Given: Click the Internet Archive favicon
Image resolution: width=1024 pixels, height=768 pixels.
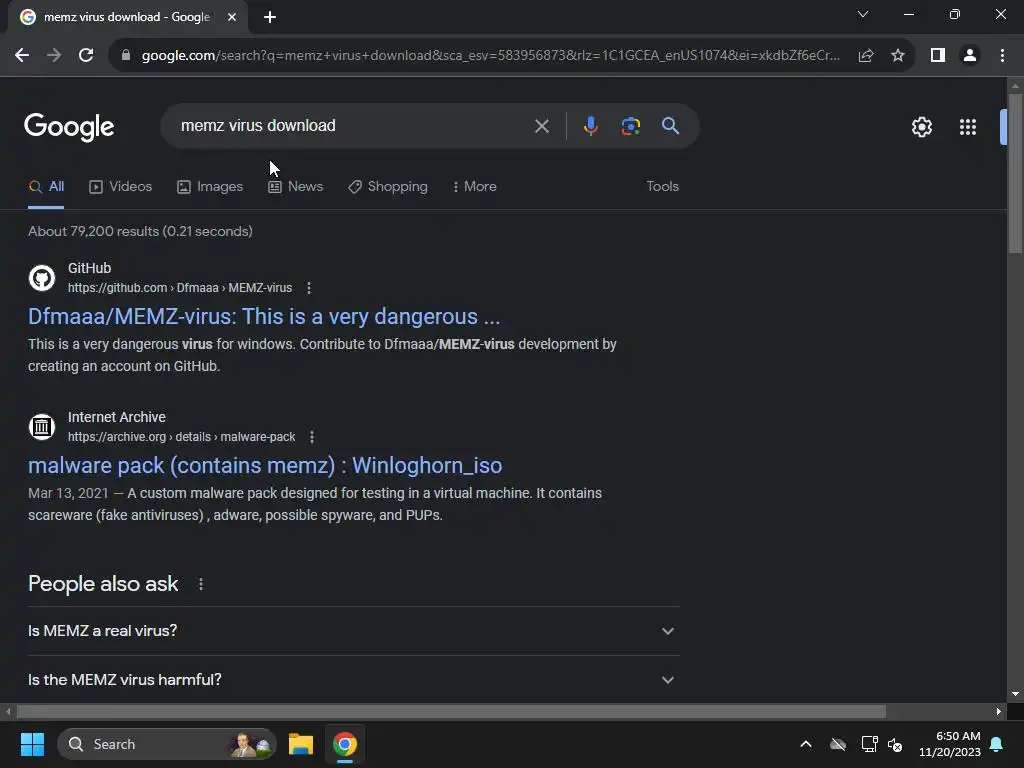Looking at the screenshot, I should (x=42, y=427).
